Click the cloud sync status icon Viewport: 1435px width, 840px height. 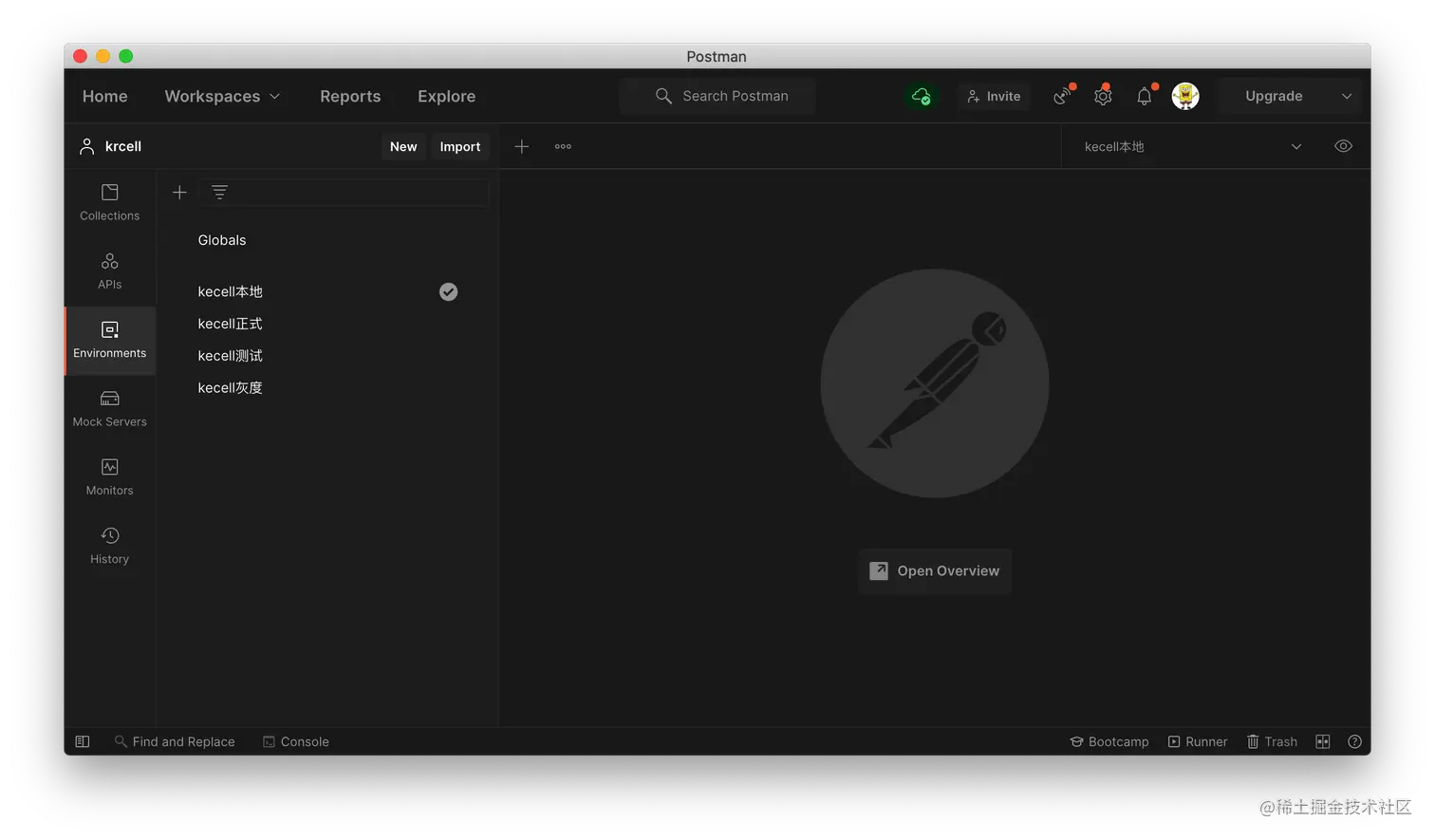921,96
